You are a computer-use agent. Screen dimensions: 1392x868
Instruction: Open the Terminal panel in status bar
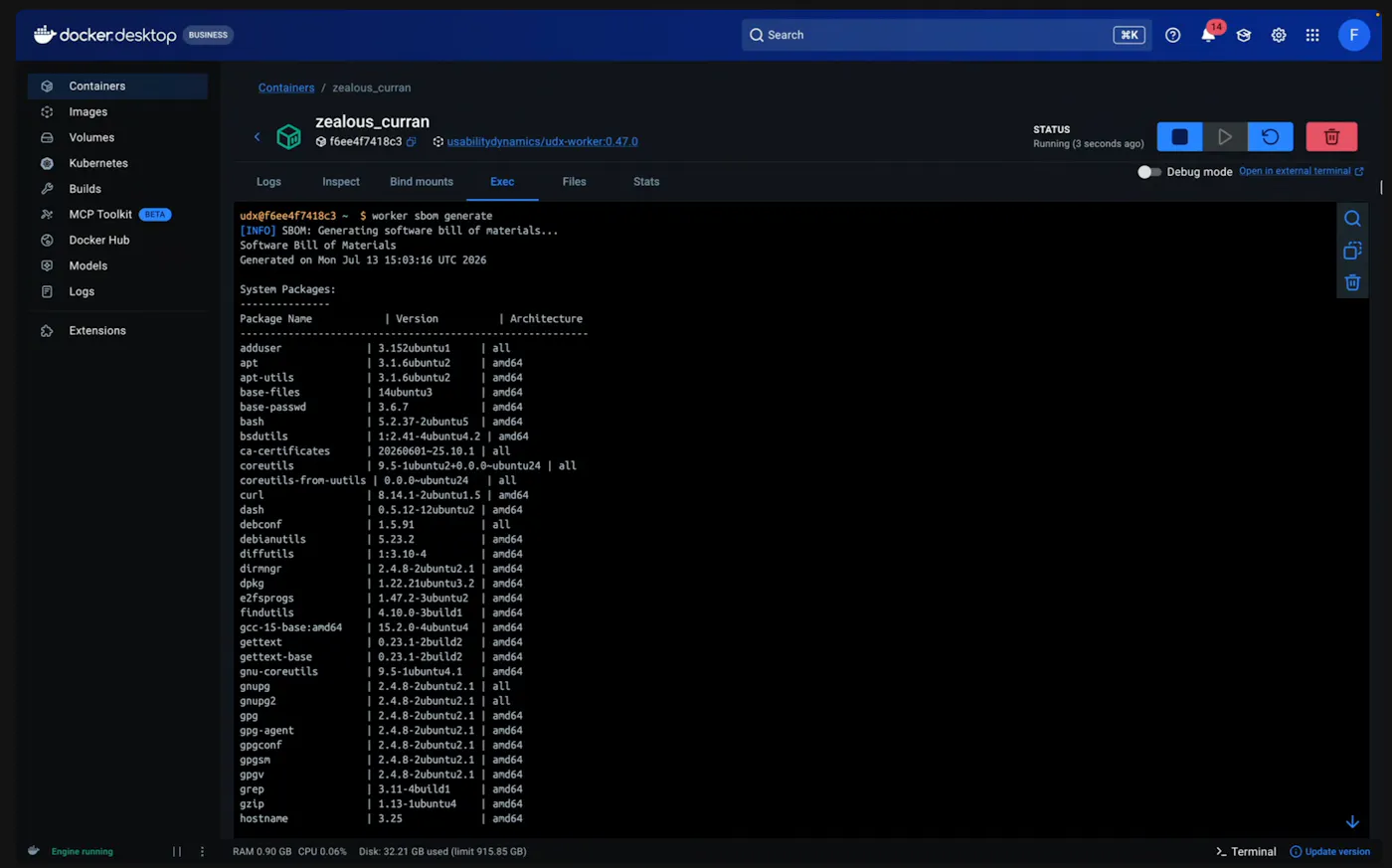[x=1246, y=852]
